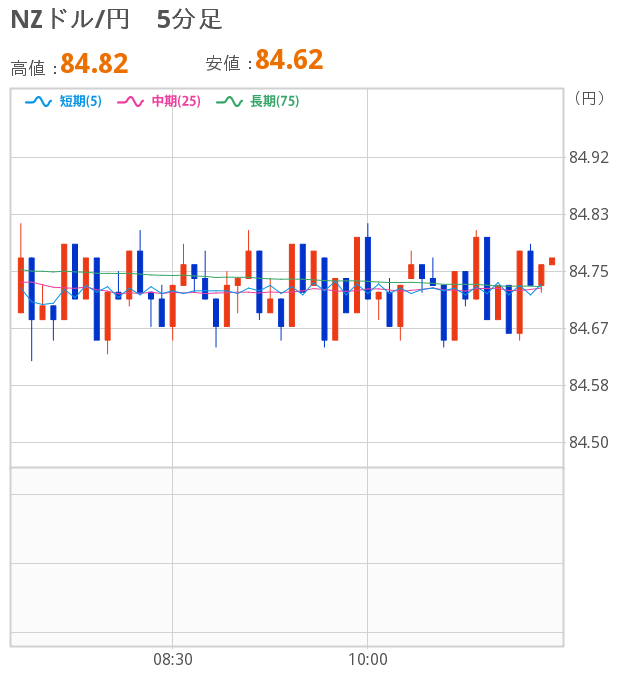Image resolution: width=630 pixels, height=675 pixels.
Task: Click the 高値 label
Action: [x=29, y=68]
